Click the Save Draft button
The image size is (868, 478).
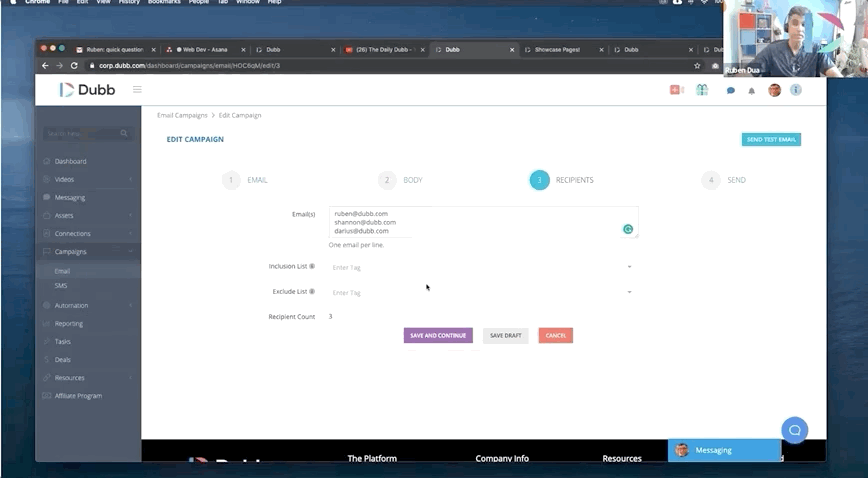505,336
